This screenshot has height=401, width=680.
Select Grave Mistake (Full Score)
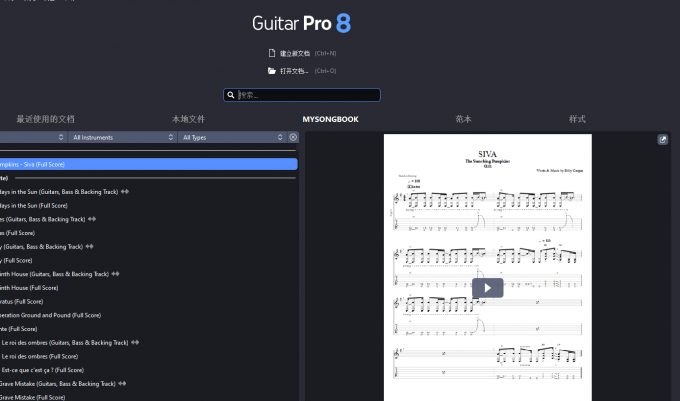tap(33, 397)
